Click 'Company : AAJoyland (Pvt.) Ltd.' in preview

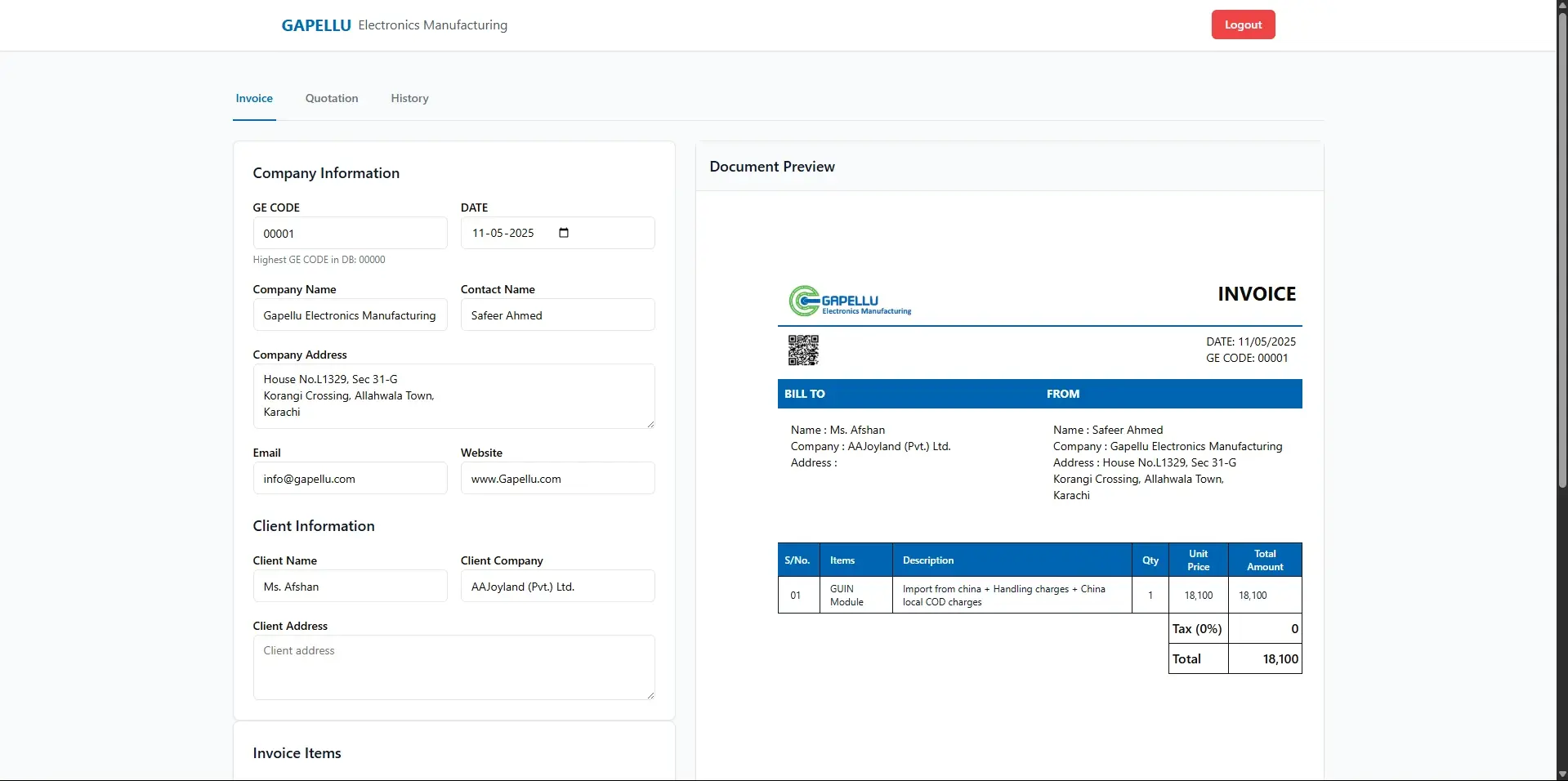[x=870, y=446]
